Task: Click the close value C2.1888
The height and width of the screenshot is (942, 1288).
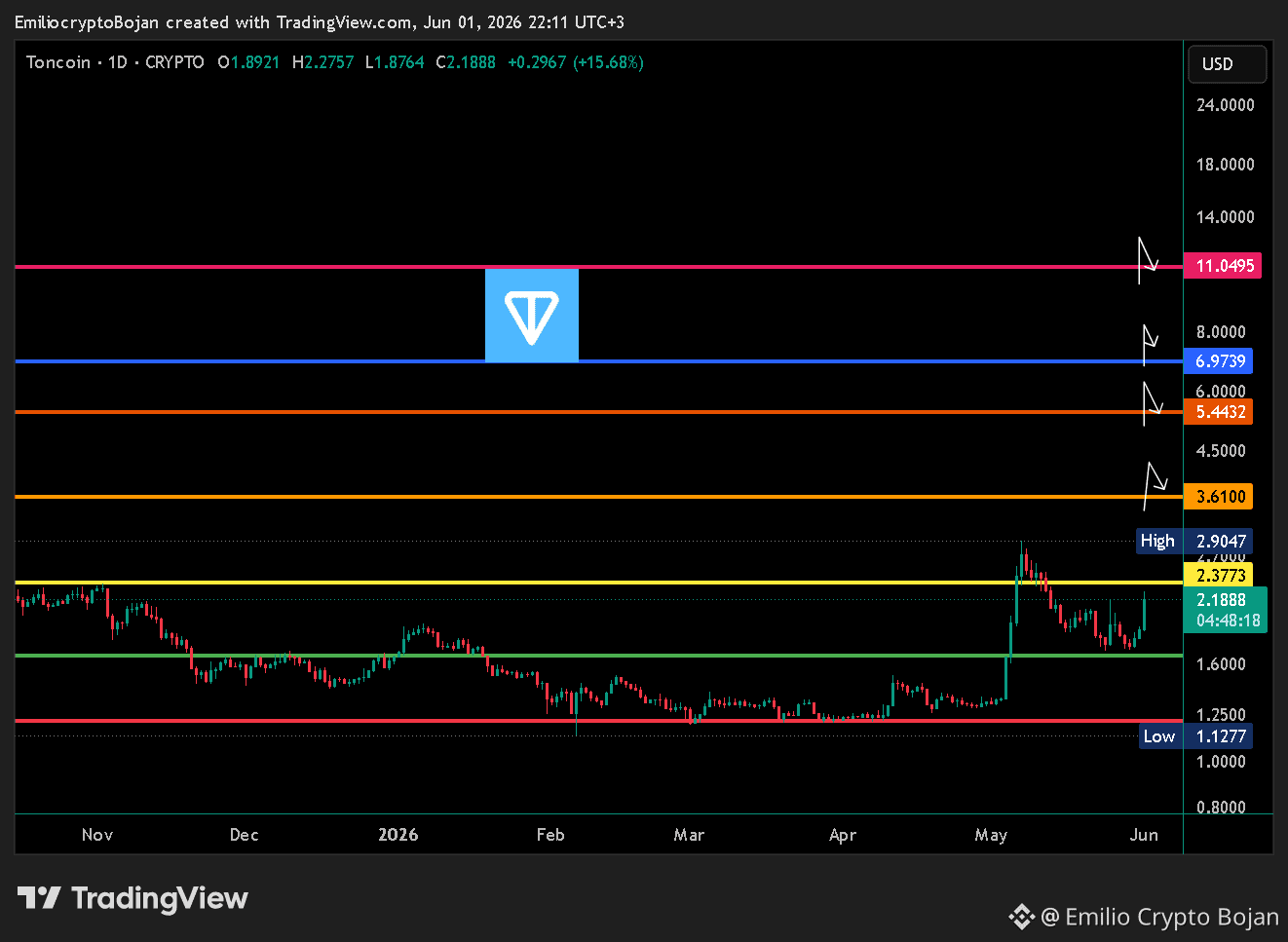Action: click(x=466, y=62)
